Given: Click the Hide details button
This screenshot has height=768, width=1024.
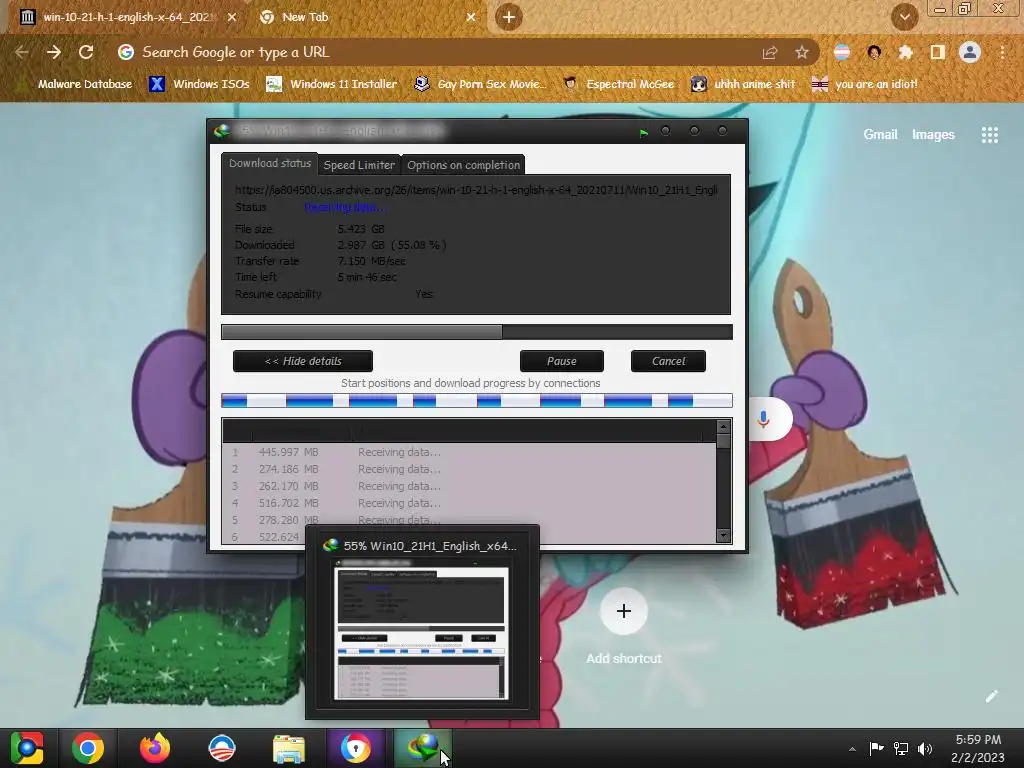Looking at the screenshot, I should (x=303, y=361).
